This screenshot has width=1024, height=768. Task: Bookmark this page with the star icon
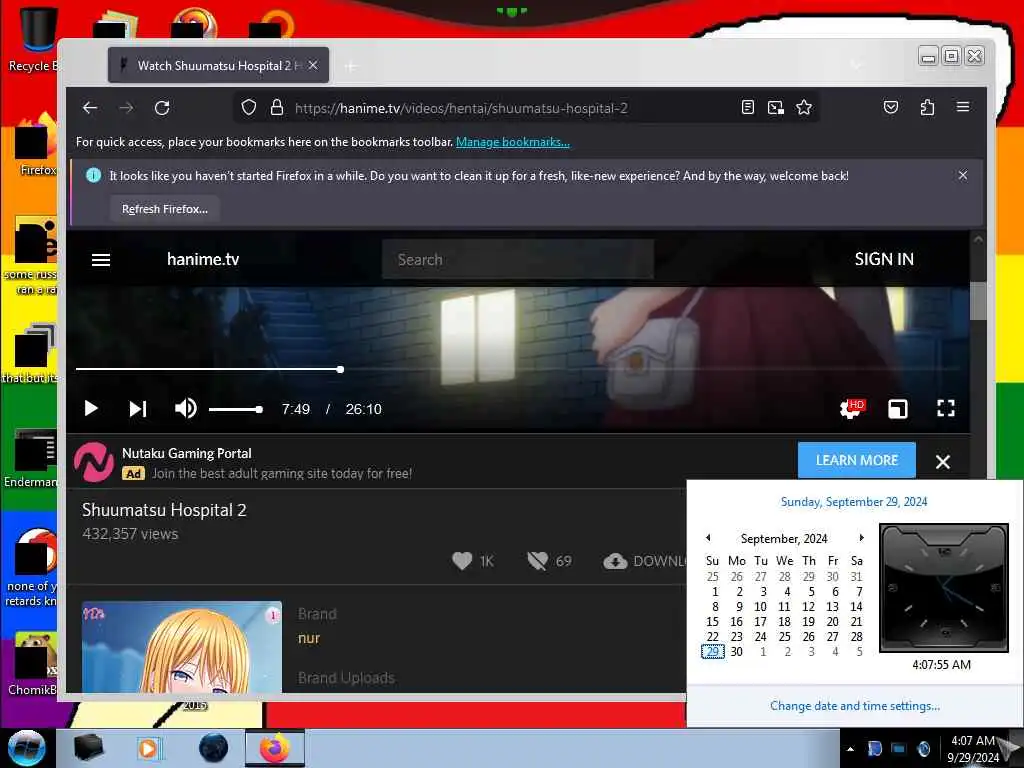[804, 107]
